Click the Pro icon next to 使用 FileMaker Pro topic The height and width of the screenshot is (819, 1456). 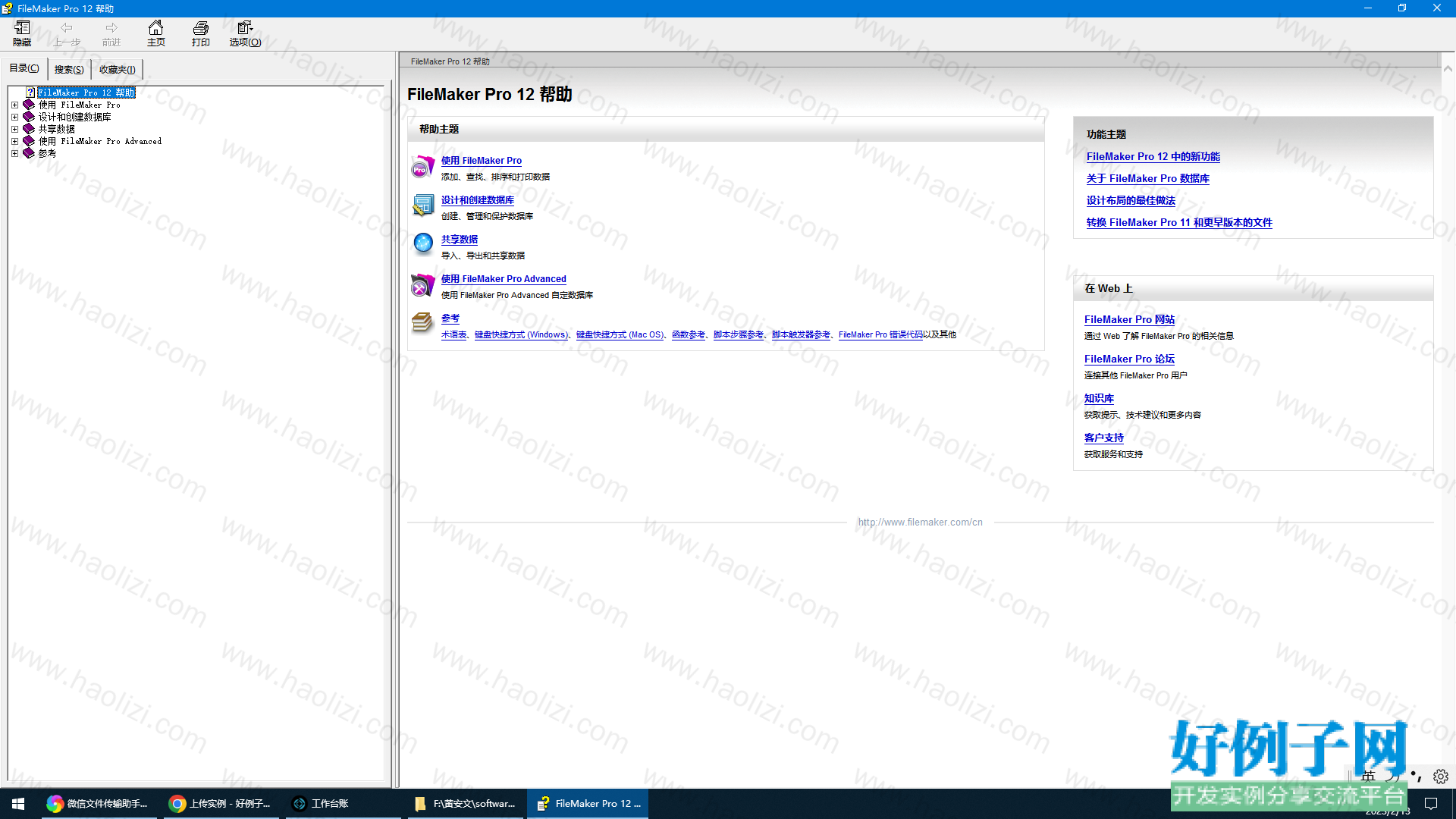coord(422,167)
